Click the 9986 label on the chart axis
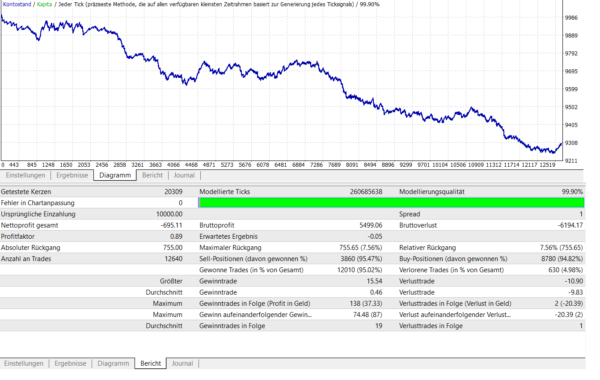 pyautogui.click(x=571, y=18)
